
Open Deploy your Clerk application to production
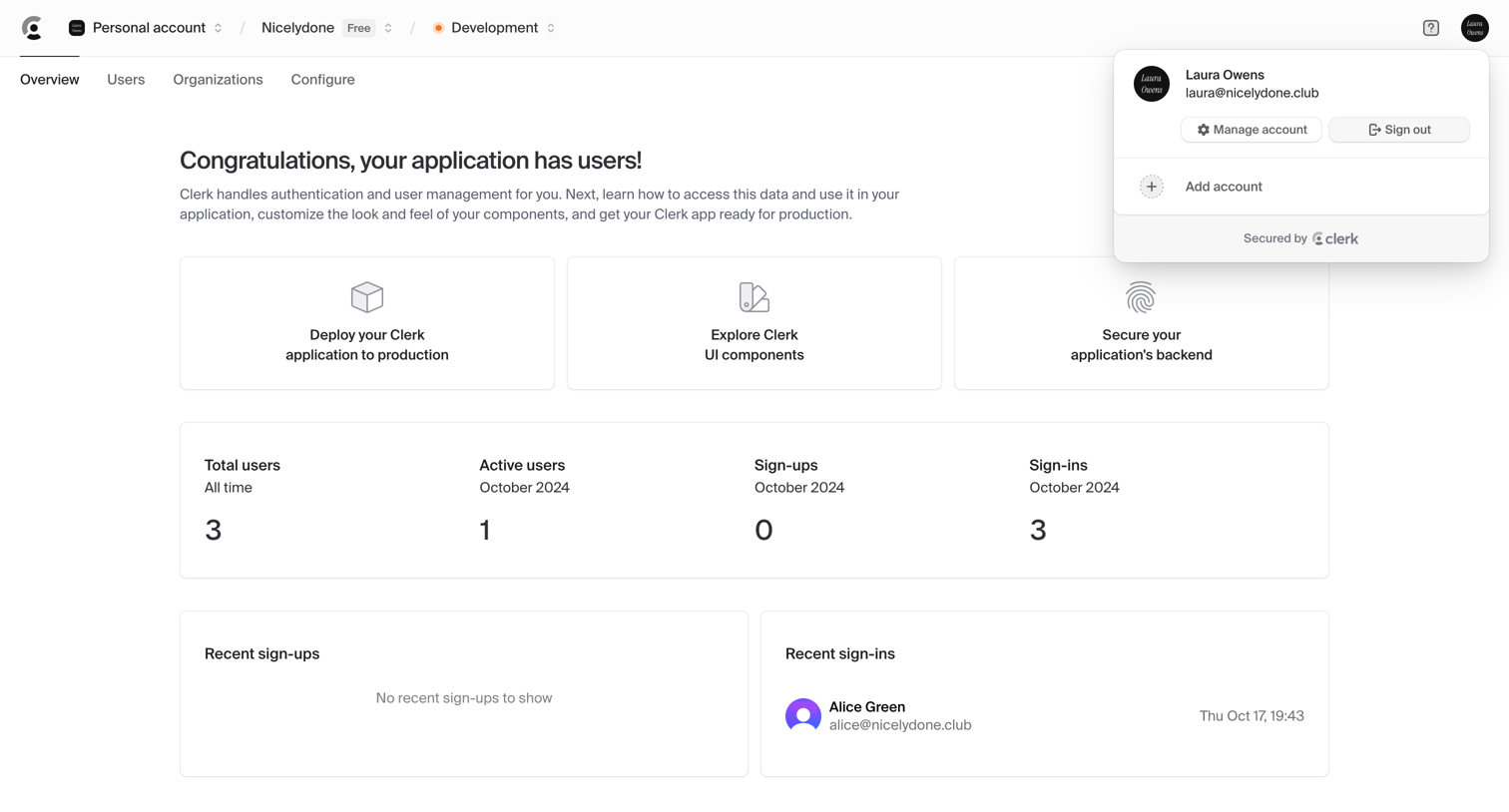pos(367,323)
